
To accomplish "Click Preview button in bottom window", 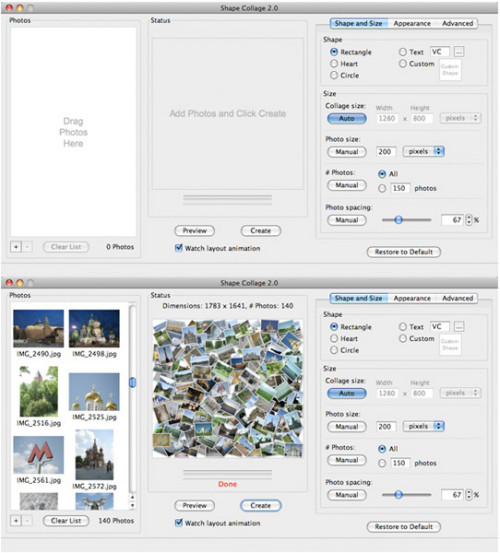I will tap(194, 505).
